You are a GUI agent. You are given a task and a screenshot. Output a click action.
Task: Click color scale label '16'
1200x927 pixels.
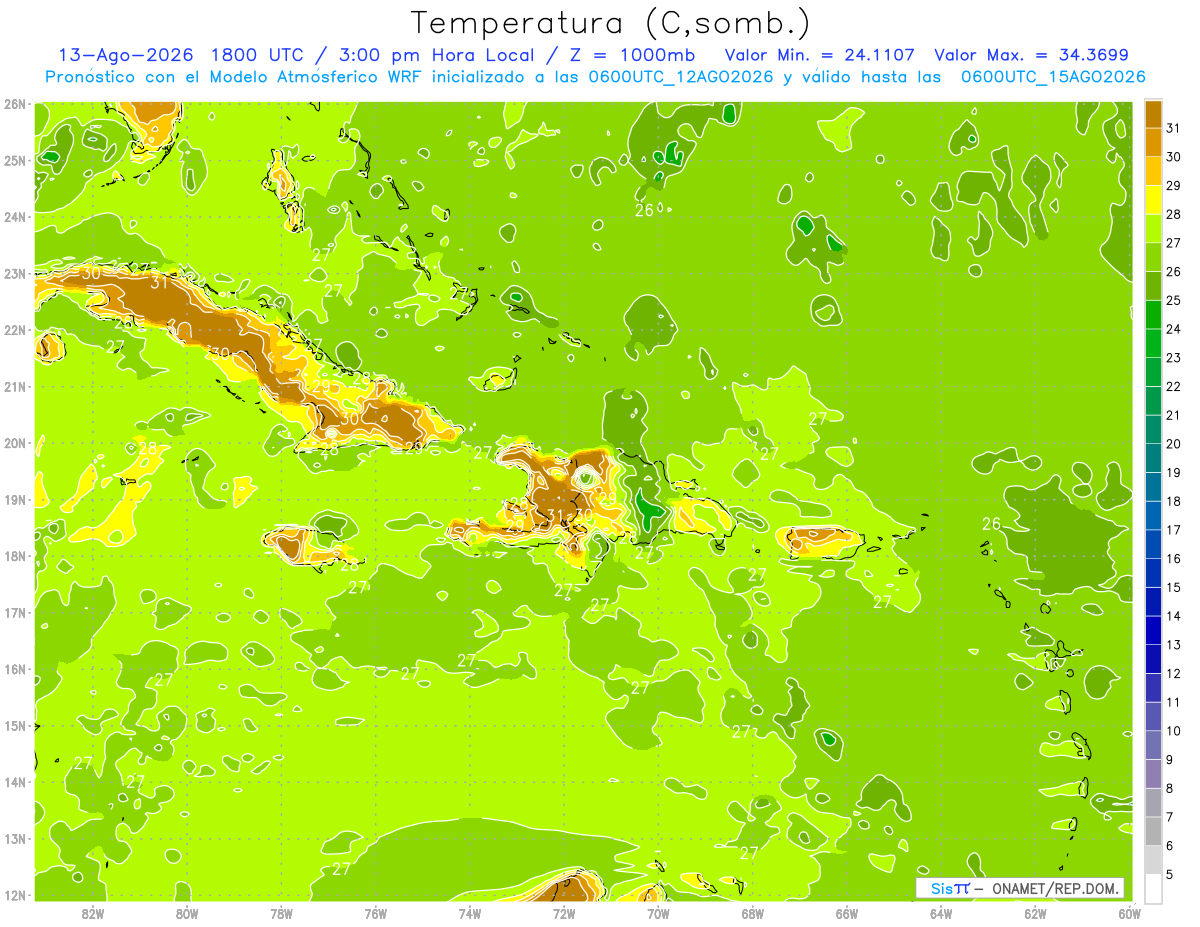[x=1174, y=559]
